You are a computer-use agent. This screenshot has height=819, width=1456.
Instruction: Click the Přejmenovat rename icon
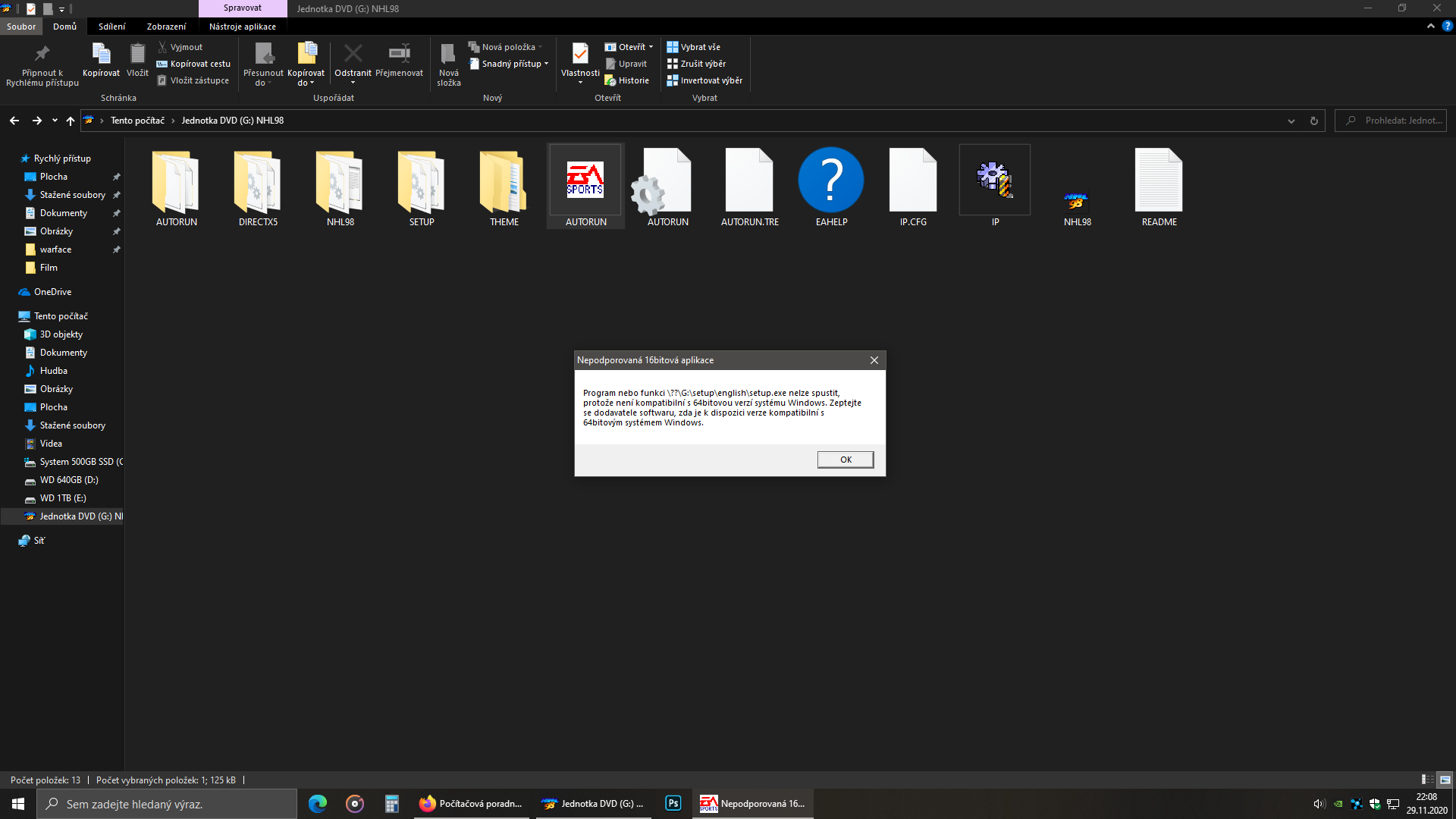click(399, 55)
